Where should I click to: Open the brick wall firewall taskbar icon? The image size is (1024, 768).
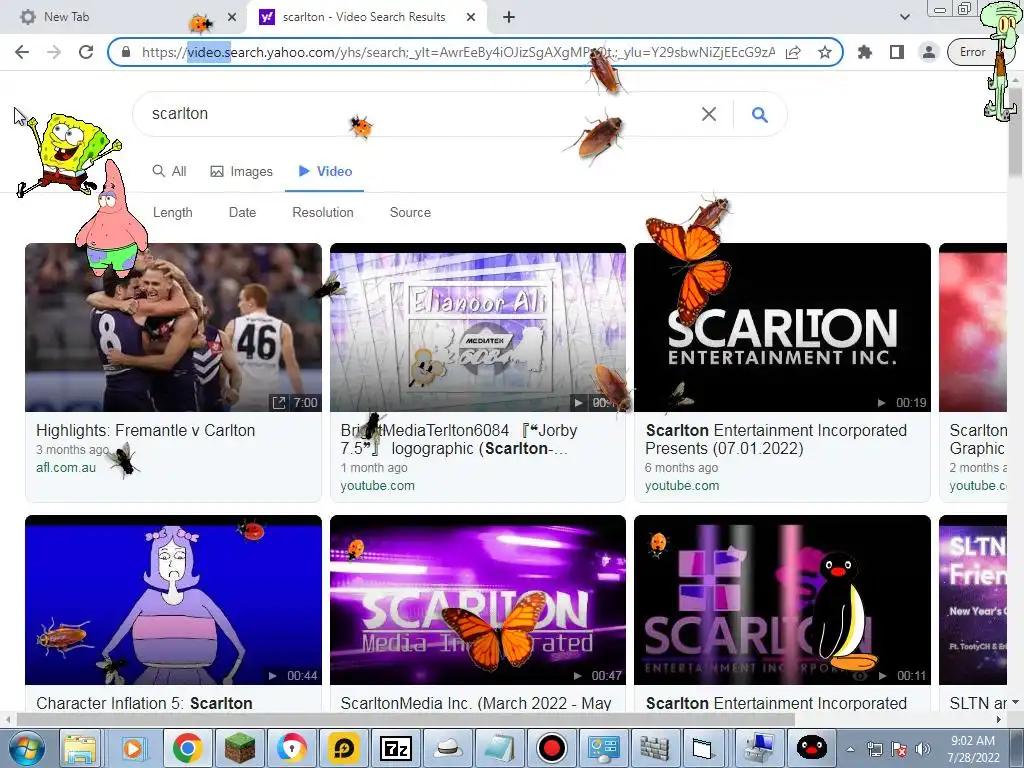pyautogui.click(x=655, y=748)
